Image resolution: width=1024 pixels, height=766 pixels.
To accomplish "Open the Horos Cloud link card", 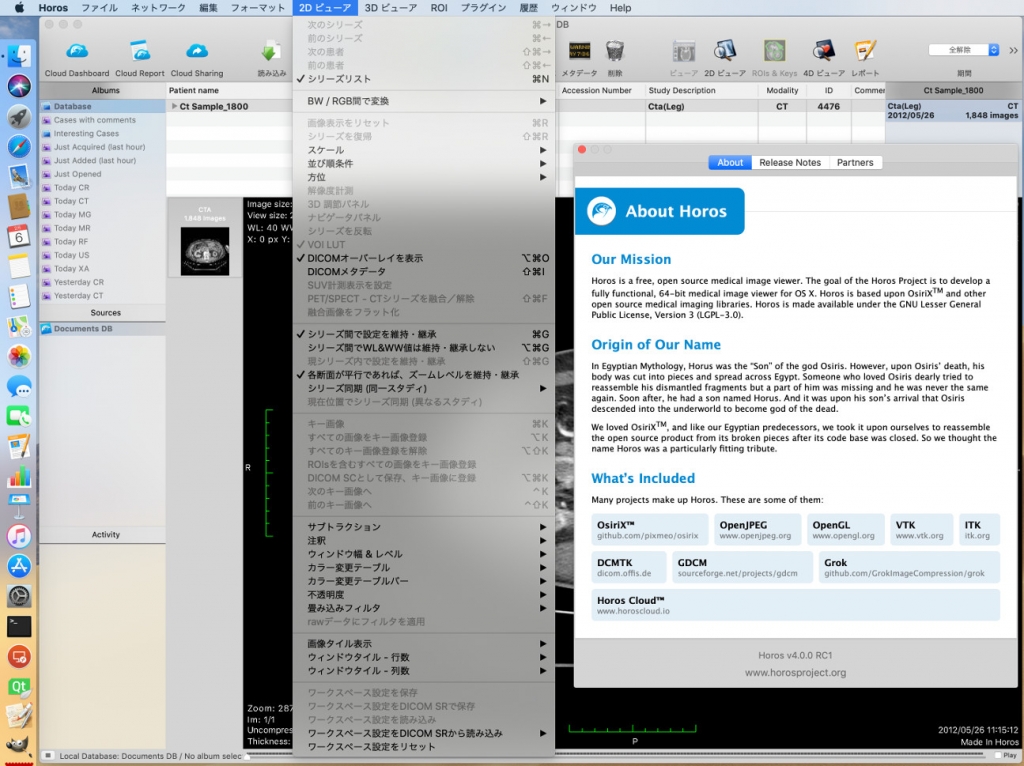I will tap(795, 605).
